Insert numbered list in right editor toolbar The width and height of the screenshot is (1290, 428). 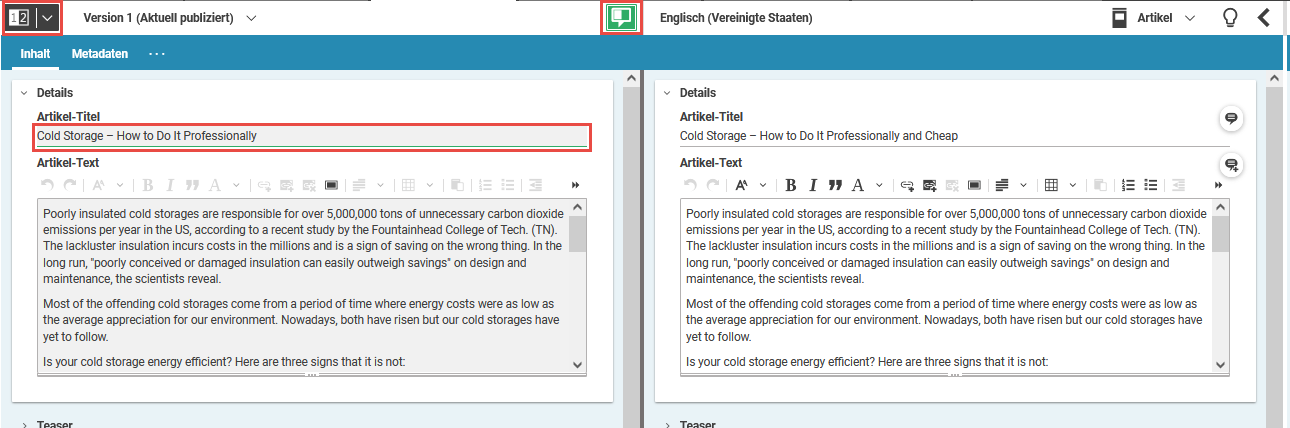1129,185
